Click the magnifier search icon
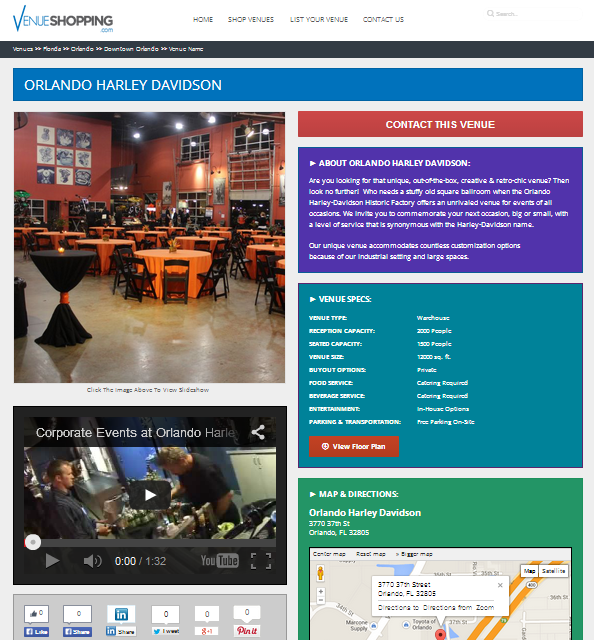Screen dimensions: 594x640 [x=490, y=13]
